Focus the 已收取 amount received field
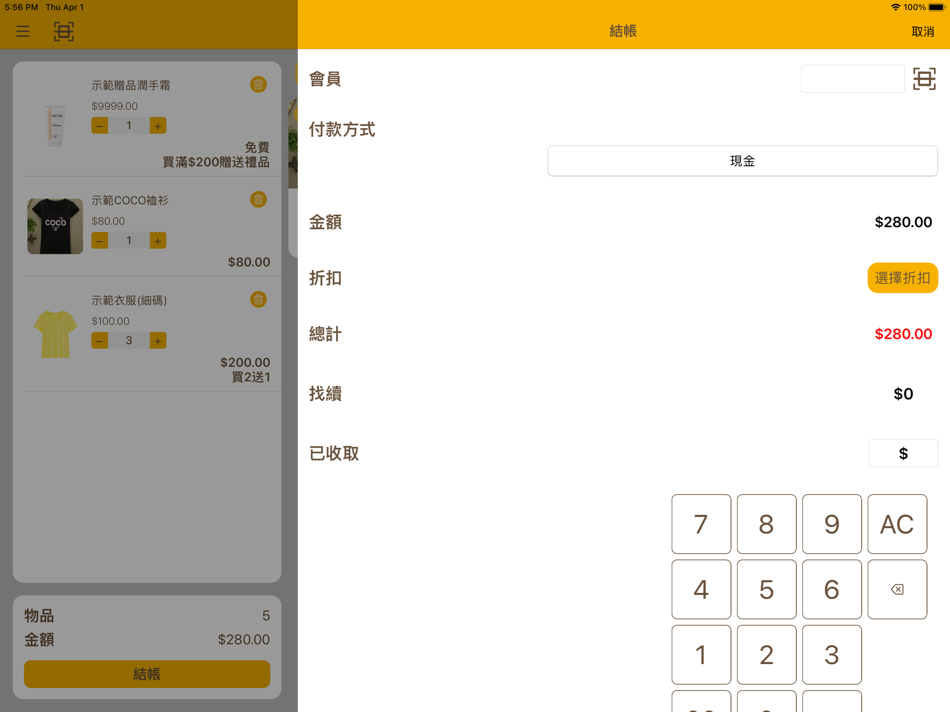Image resolution: width=950 pixels, height=712 pixels. [x=903, y=453]
